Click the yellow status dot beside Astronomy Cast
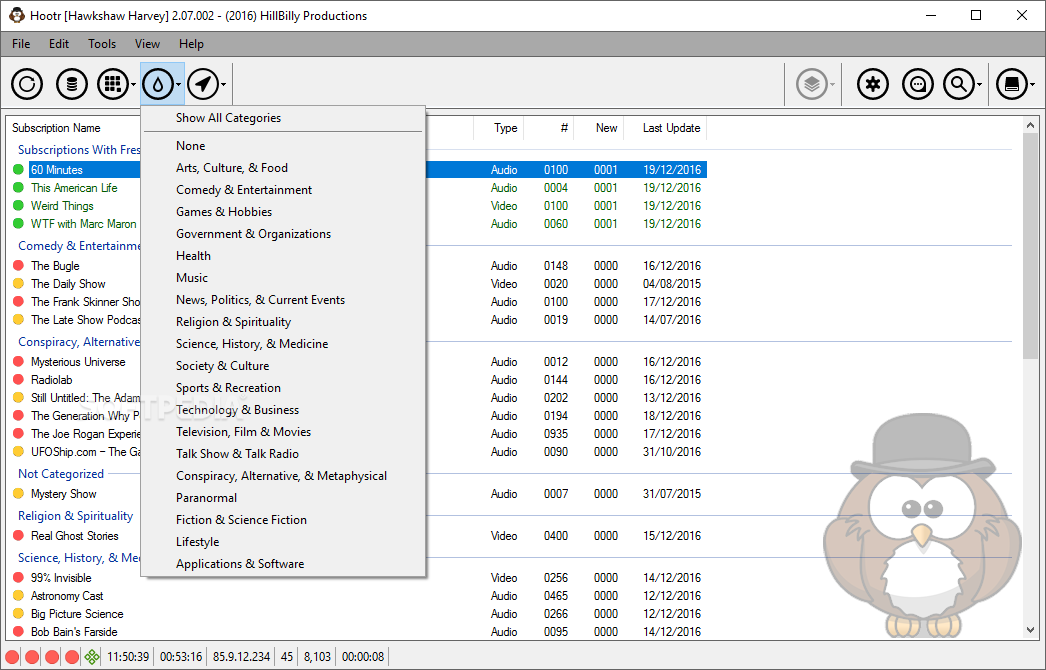The width and height of the screenshot is (1046, 670). coord(18,596)
